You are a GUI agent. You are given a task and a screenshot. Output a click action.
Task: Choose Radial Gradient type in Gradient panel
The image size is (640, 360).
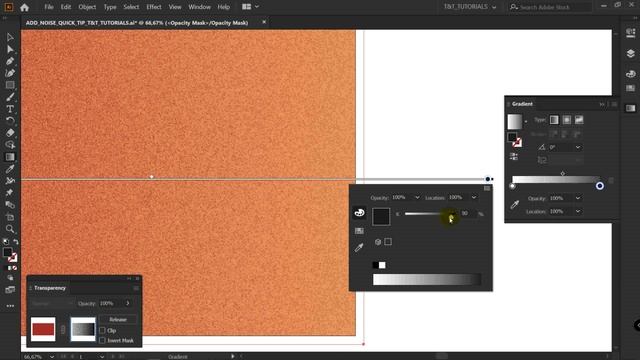pos(567,120)
